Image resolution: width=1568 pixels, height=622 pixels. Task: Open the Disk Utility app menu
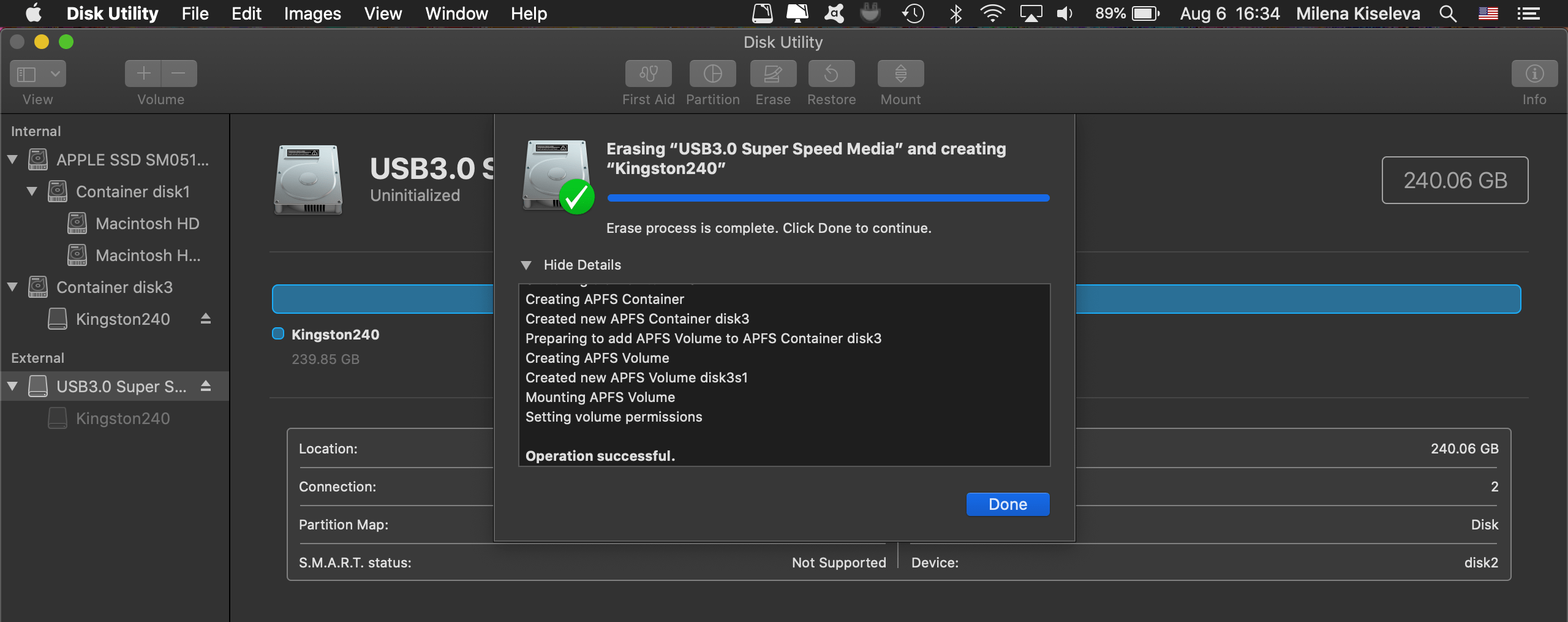(x=112, y=13)
